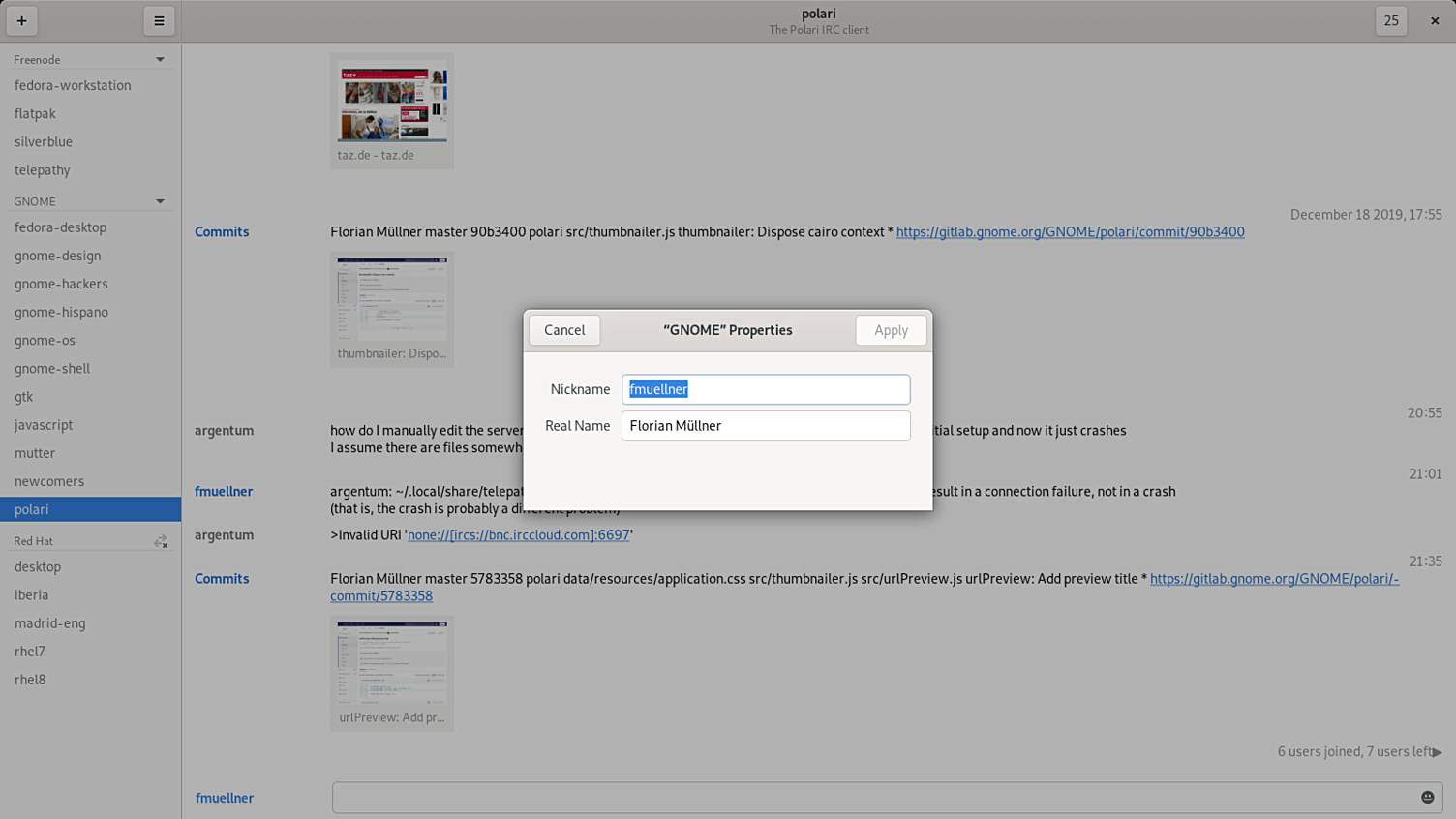Click the Red Hat network reconnect icon
The image size is (1456, 819).
click(161, 541)
